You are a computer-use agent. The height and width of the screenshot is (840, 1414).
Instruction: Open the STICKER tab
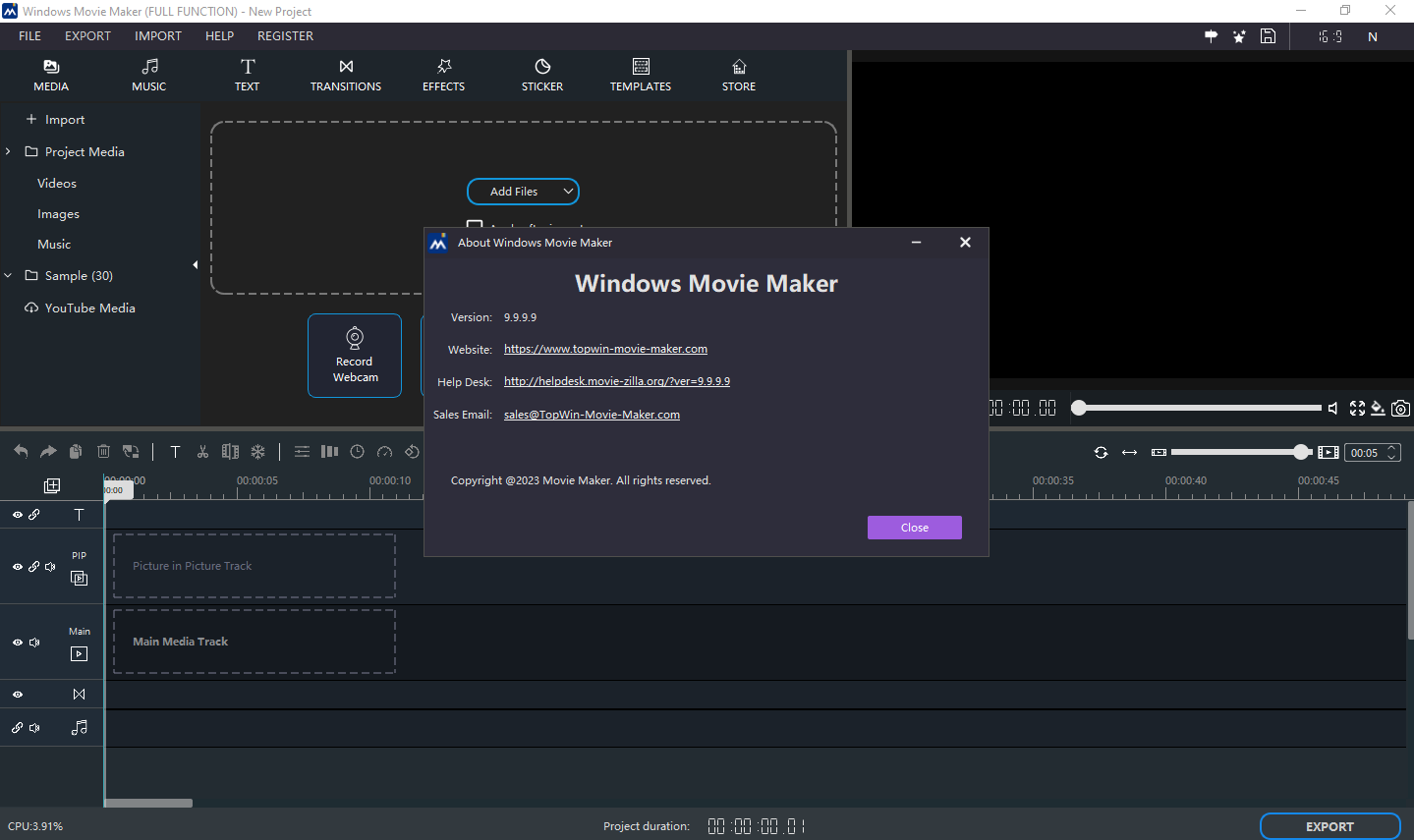click(542, 75)
